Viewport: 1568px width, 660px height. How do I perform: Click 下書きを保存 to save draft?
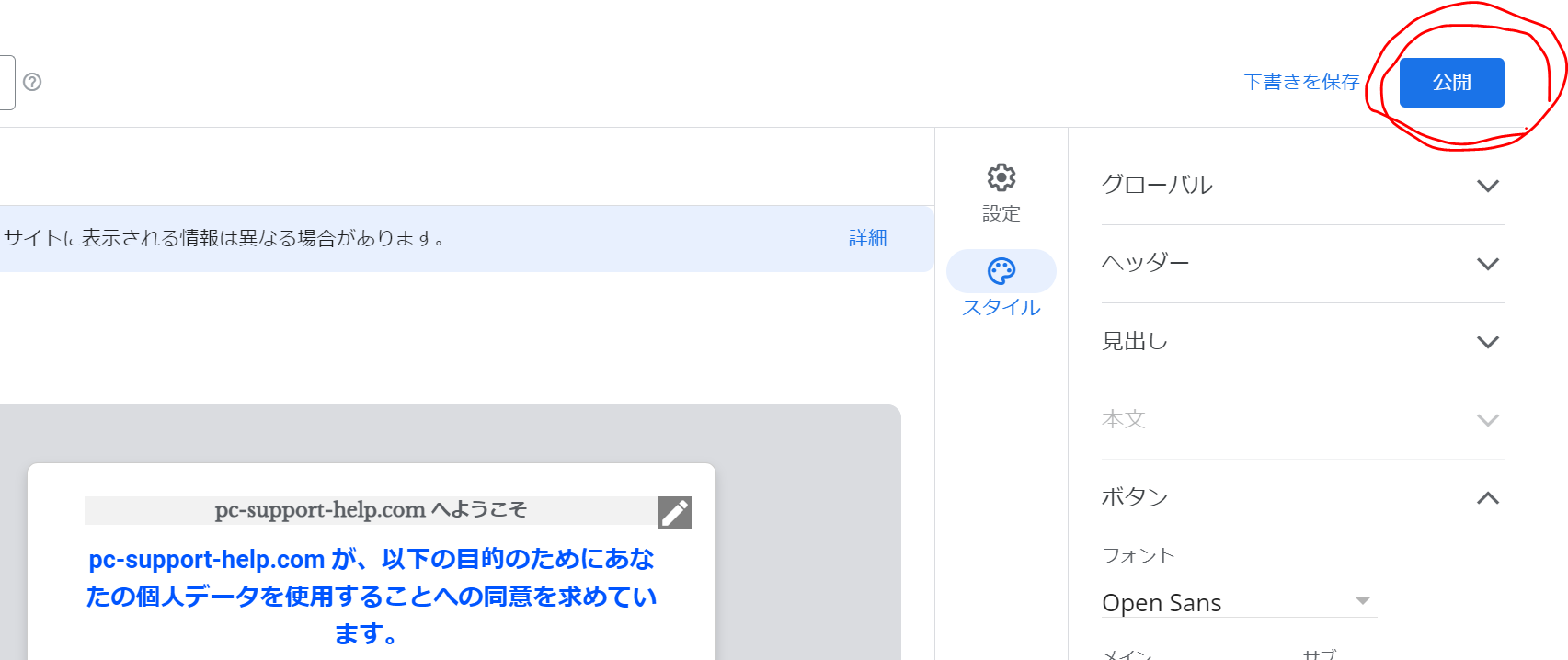pos(1300,83)
